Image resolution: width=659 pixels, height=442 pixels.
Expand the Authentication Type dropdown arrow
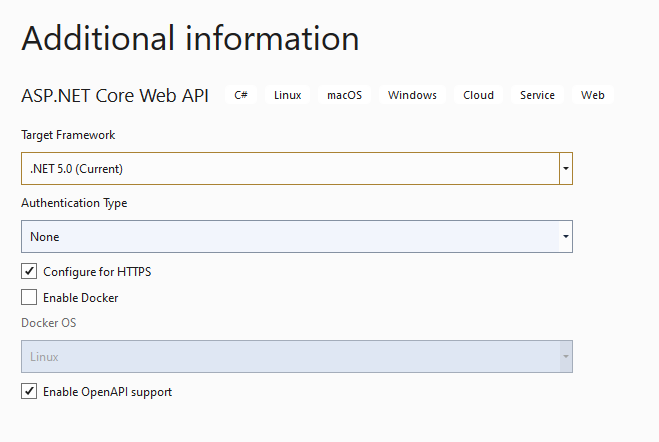(566, 236)
